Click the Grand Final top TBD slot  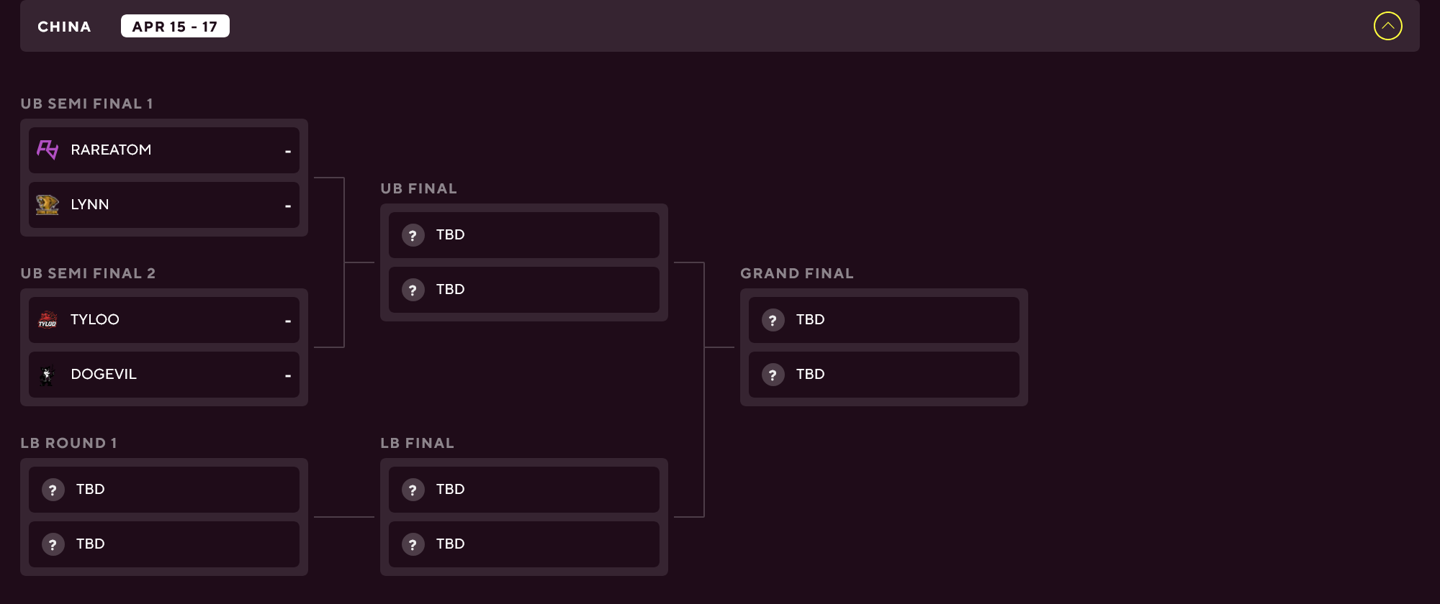click(884, 320)
